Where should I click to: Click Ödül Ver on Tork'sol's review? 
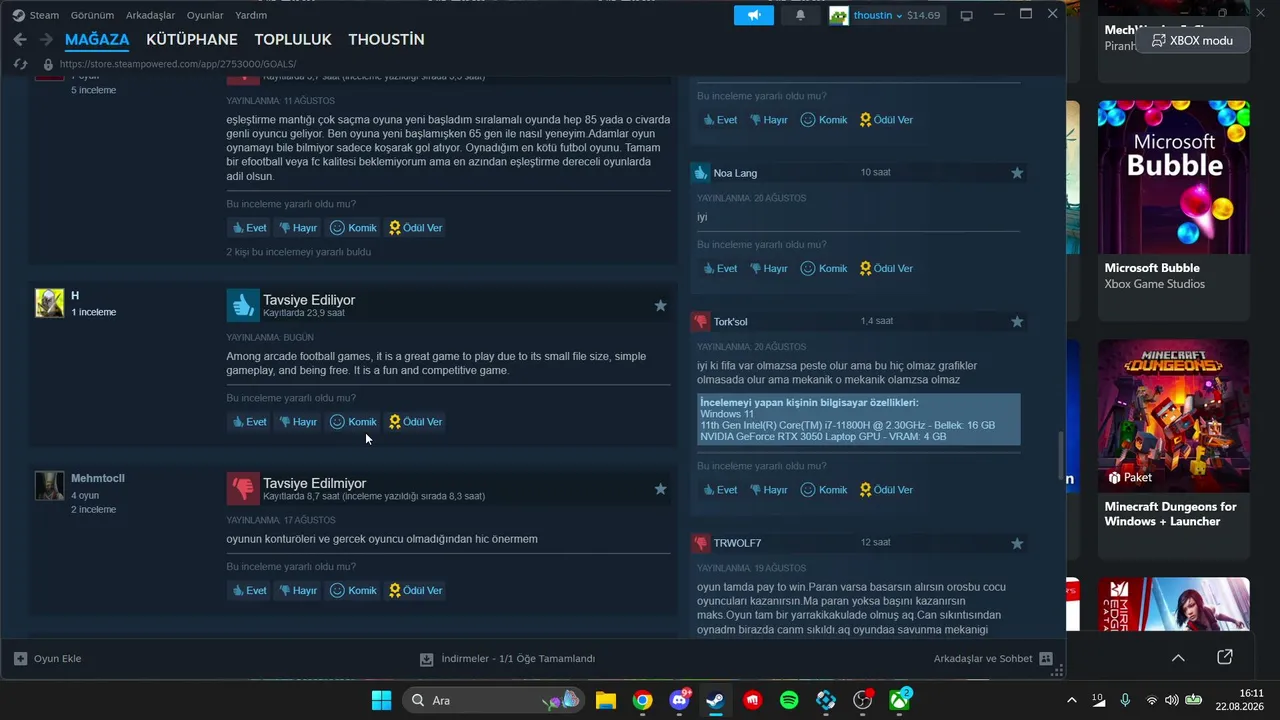click(887, 490)
